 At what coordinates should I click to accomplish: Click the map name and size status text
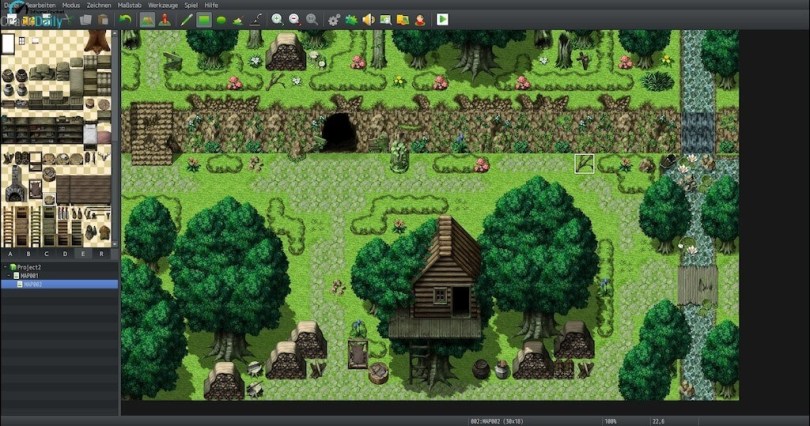496,421
